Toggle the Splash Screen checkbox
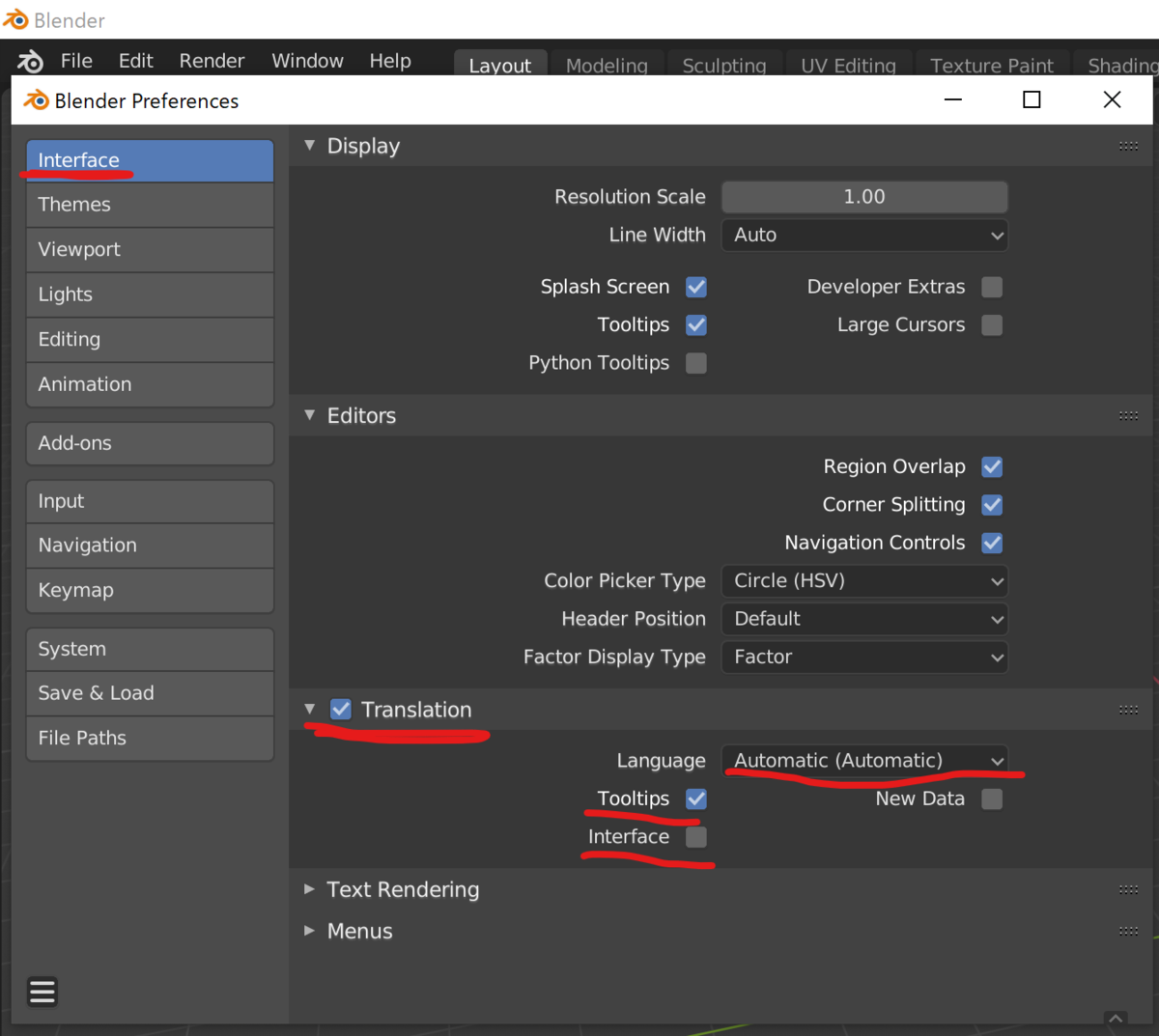This screenshot has width=1159, height=1036. click(696, 287)
